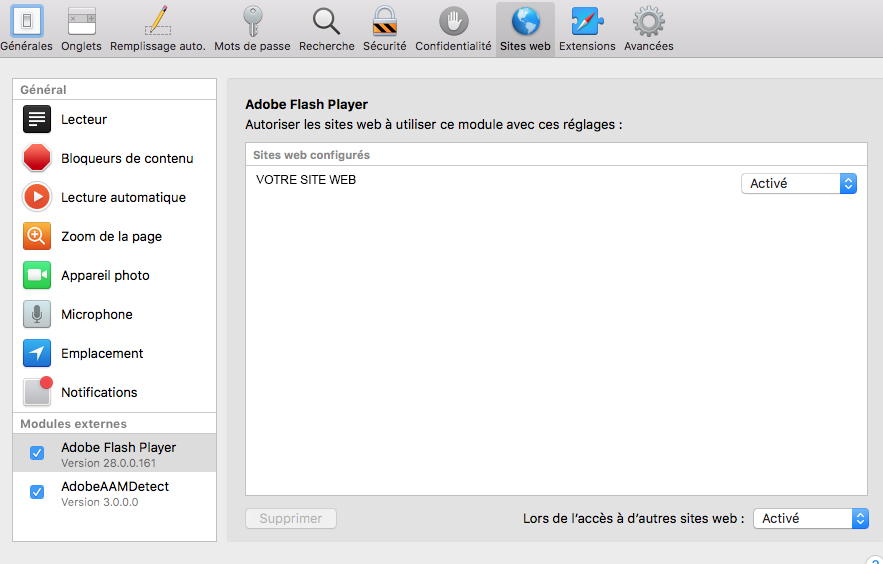Click the Lecture automatique play icon

coord(37,197)
